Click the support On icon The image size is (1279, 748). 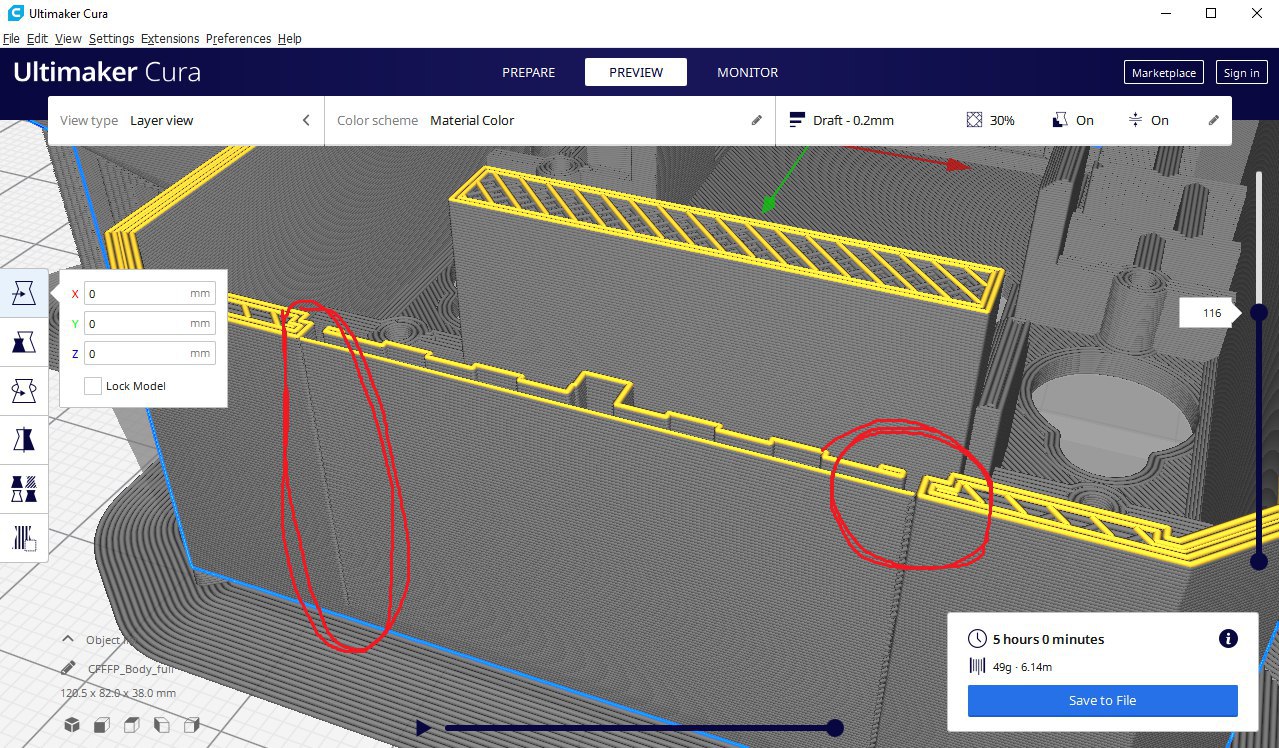pos(1061,120)
